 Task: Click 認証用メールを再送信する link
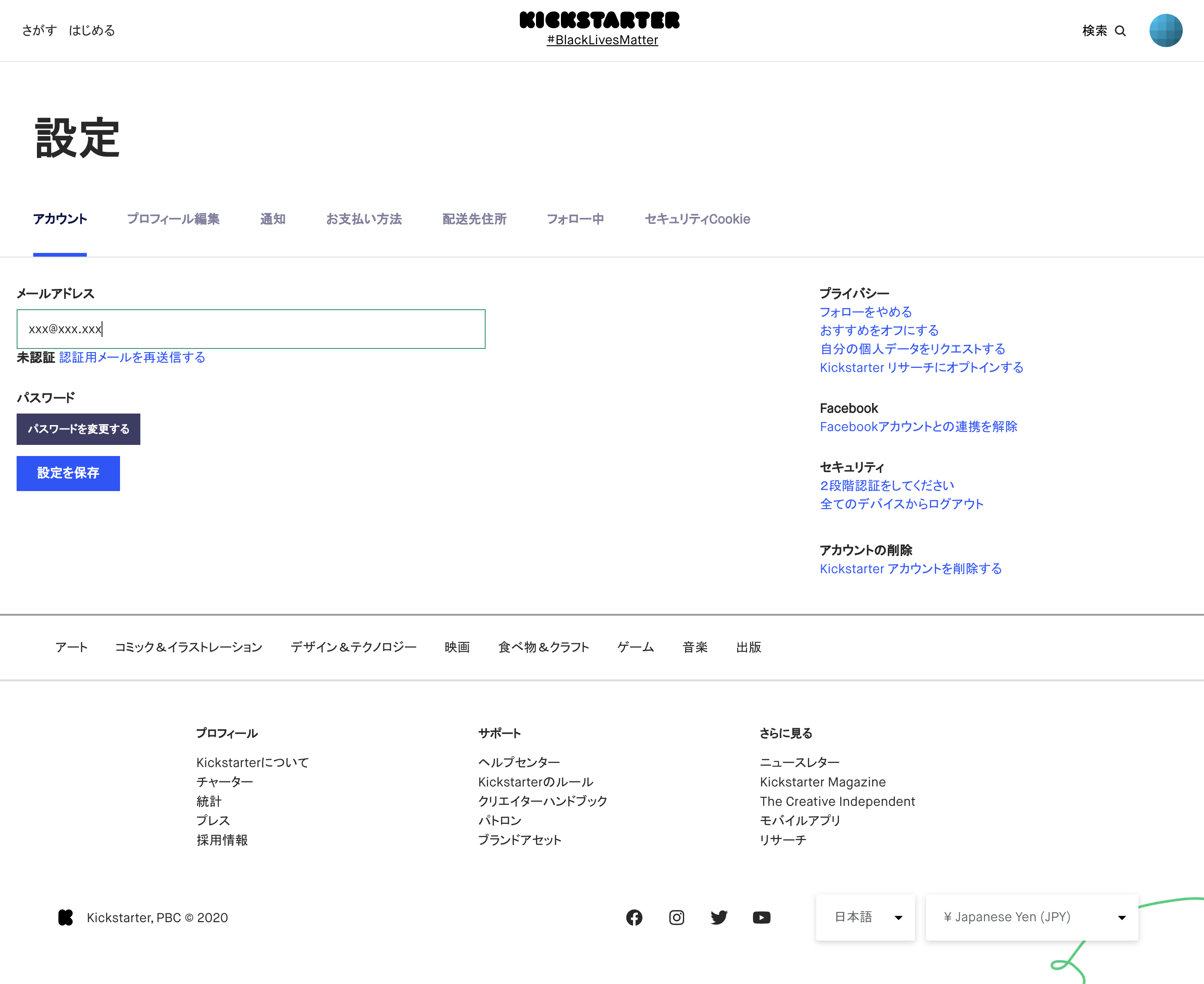[x=132, y=358]
